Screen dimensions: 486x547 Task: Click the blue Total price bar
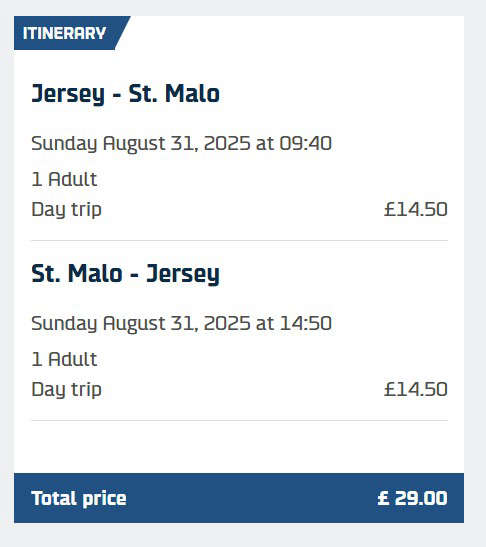tap(239, 498)
